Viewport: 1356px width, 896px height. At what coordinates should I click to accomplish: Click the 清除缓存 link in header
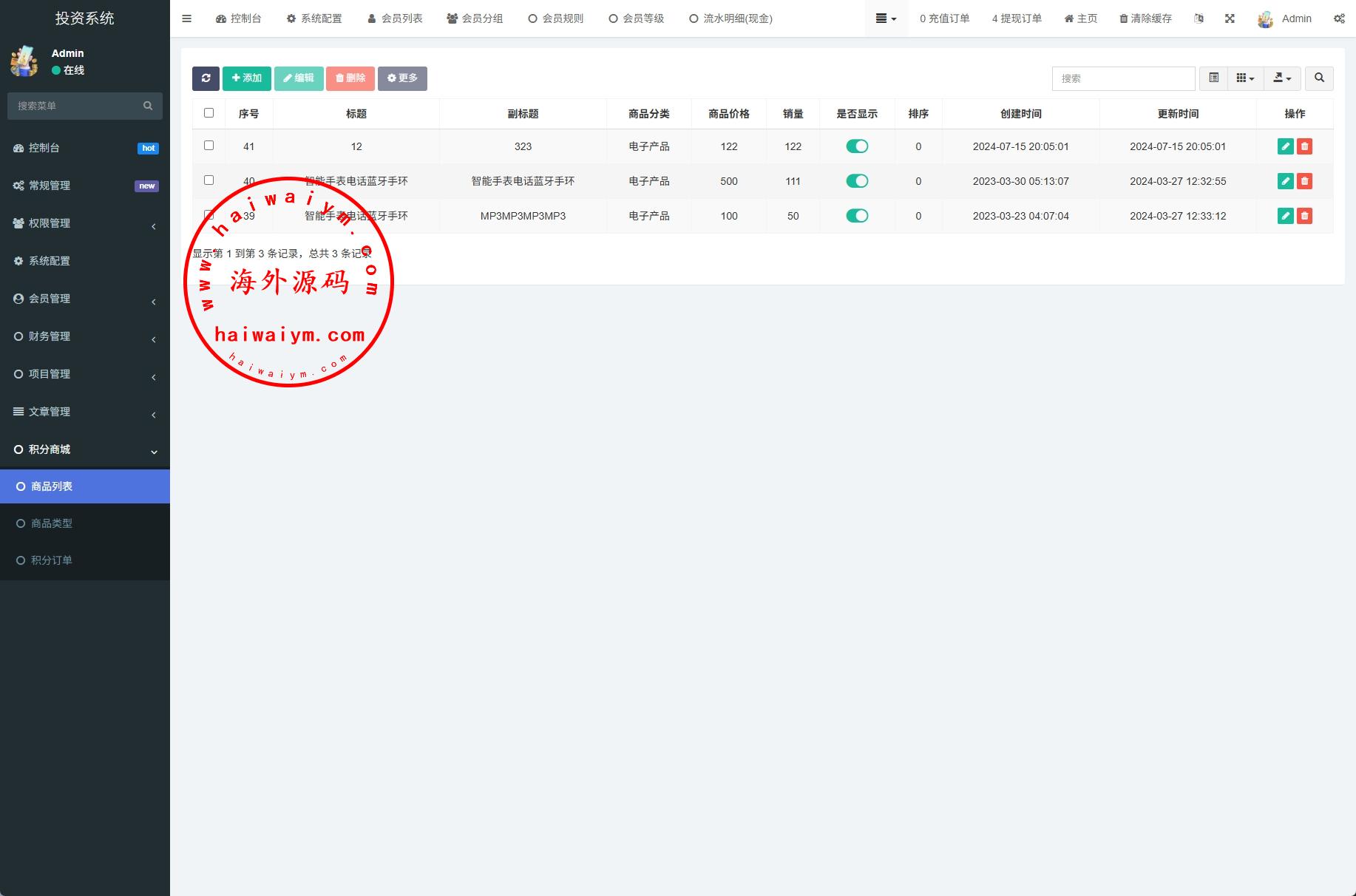coord(1145,18)
